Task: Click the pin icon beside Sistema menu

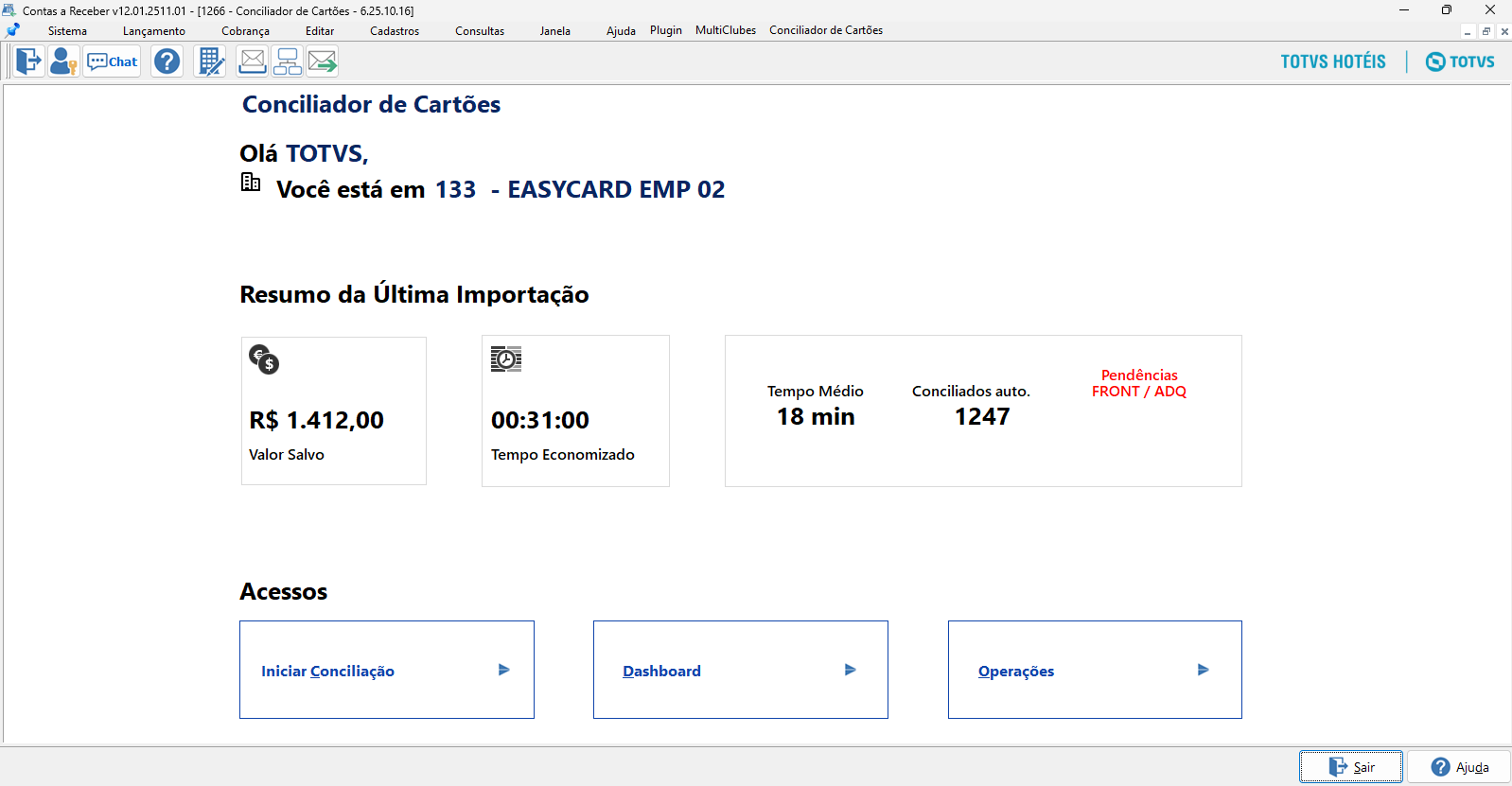Action: (x=13, y=30)
